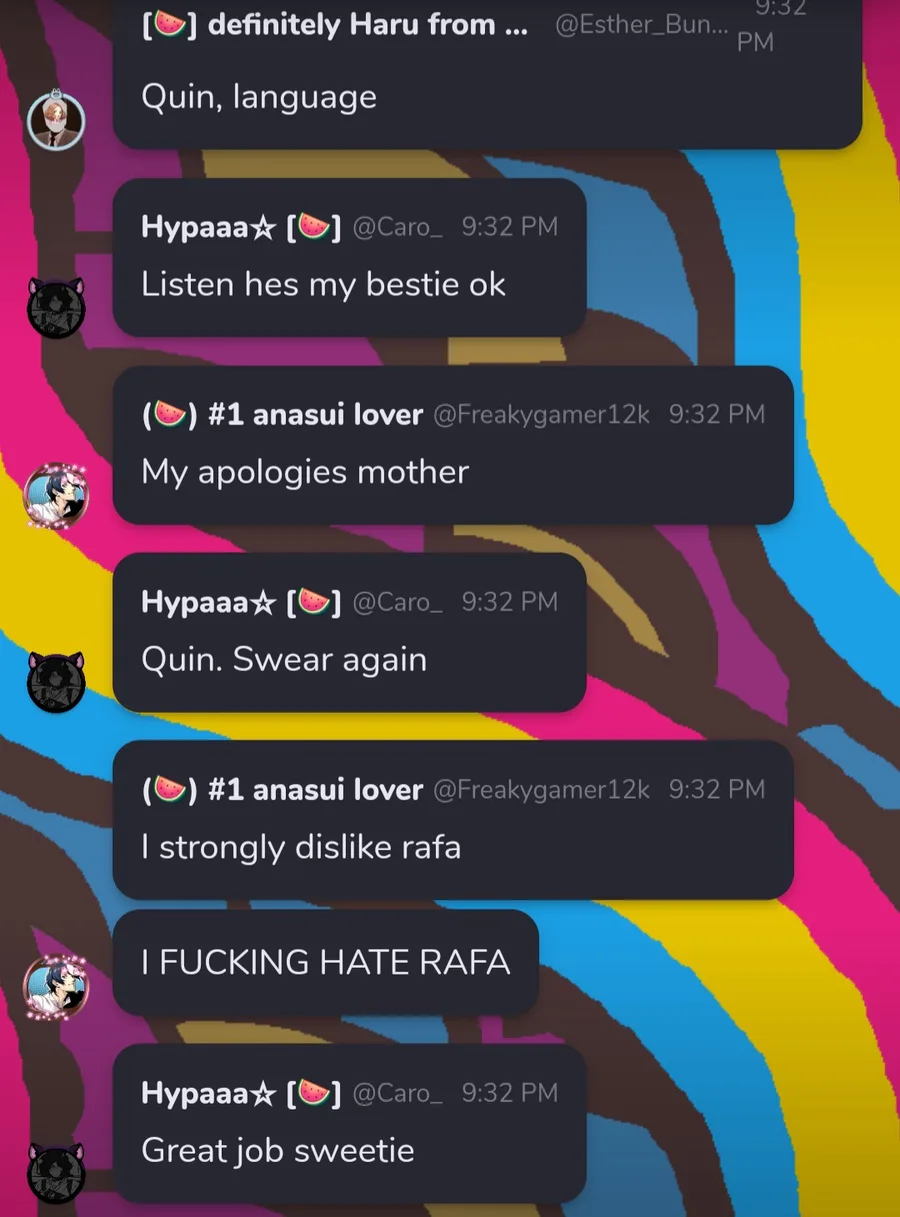Click cat-ear avatar next to "Listen hes my bestie ok"

coord(56,307)
